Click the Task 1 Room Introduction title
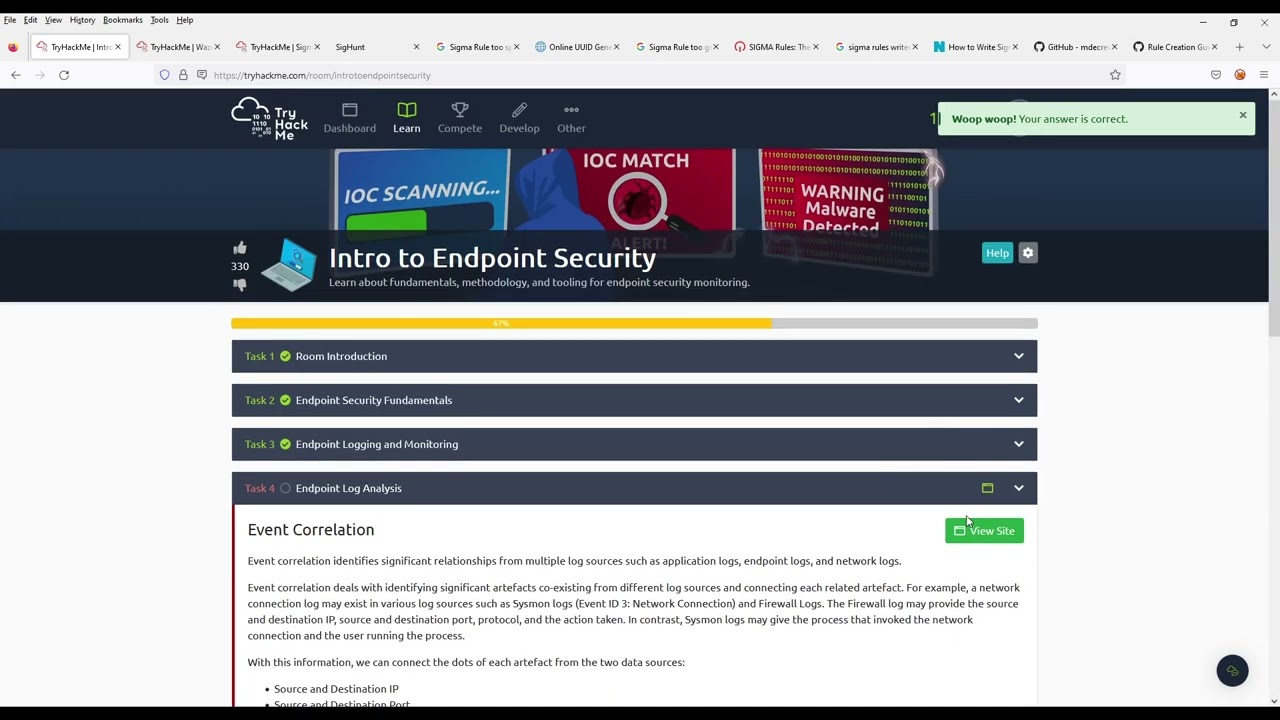The height and width of the screenshot is (720, 1280). (x=341, y=356)
